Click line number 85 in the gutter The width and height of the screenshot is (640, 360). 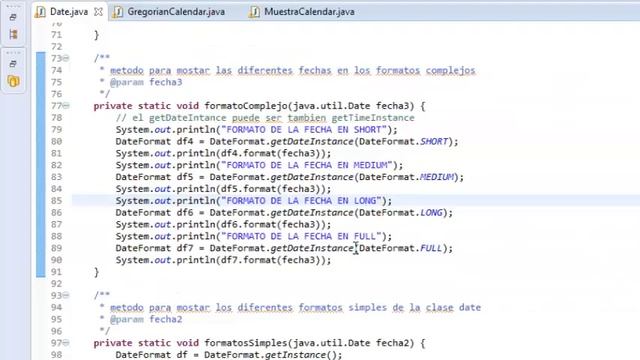(x=57, y=201)
